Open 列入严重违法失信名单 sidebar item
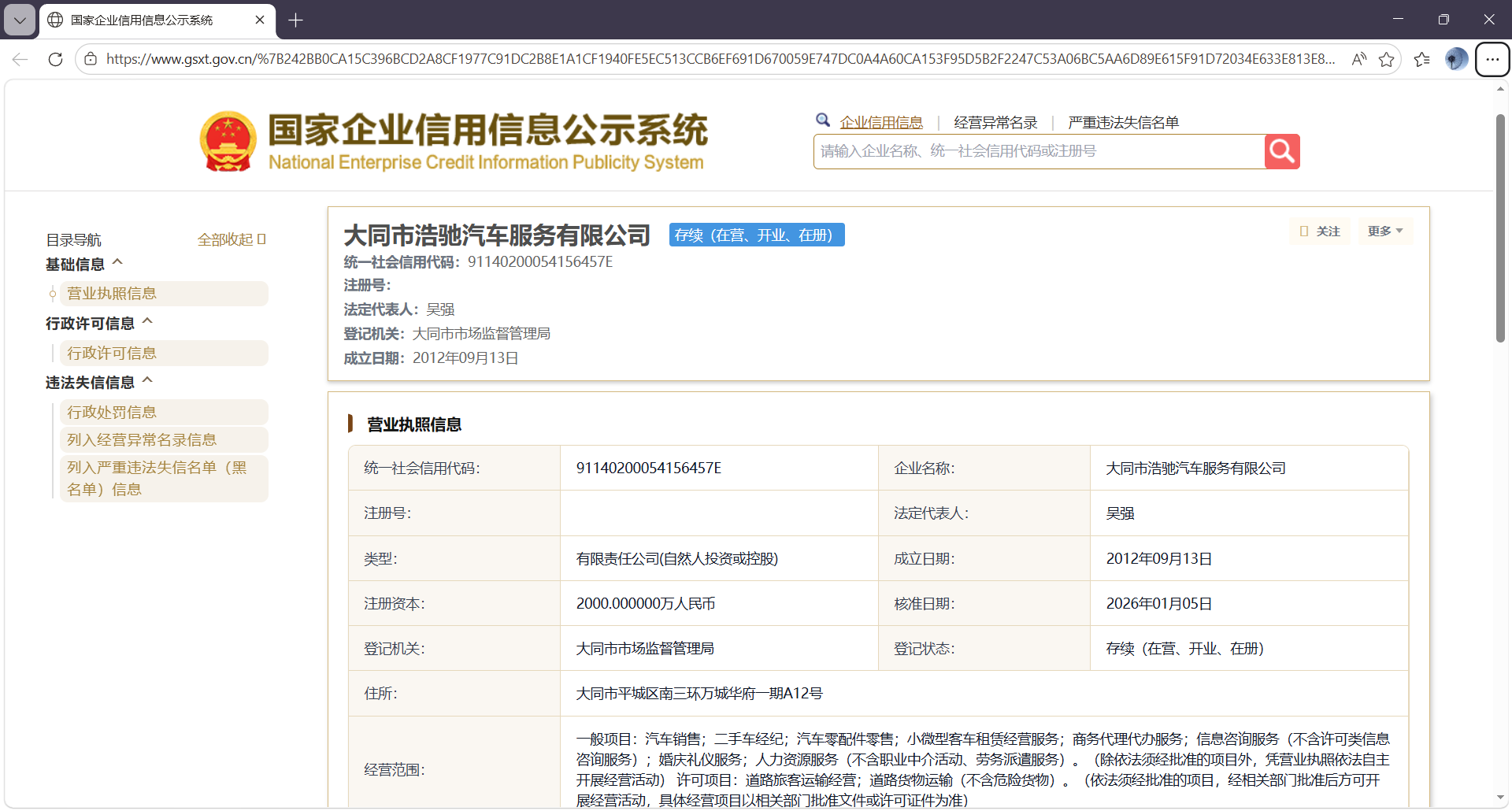 click(163, 478)
